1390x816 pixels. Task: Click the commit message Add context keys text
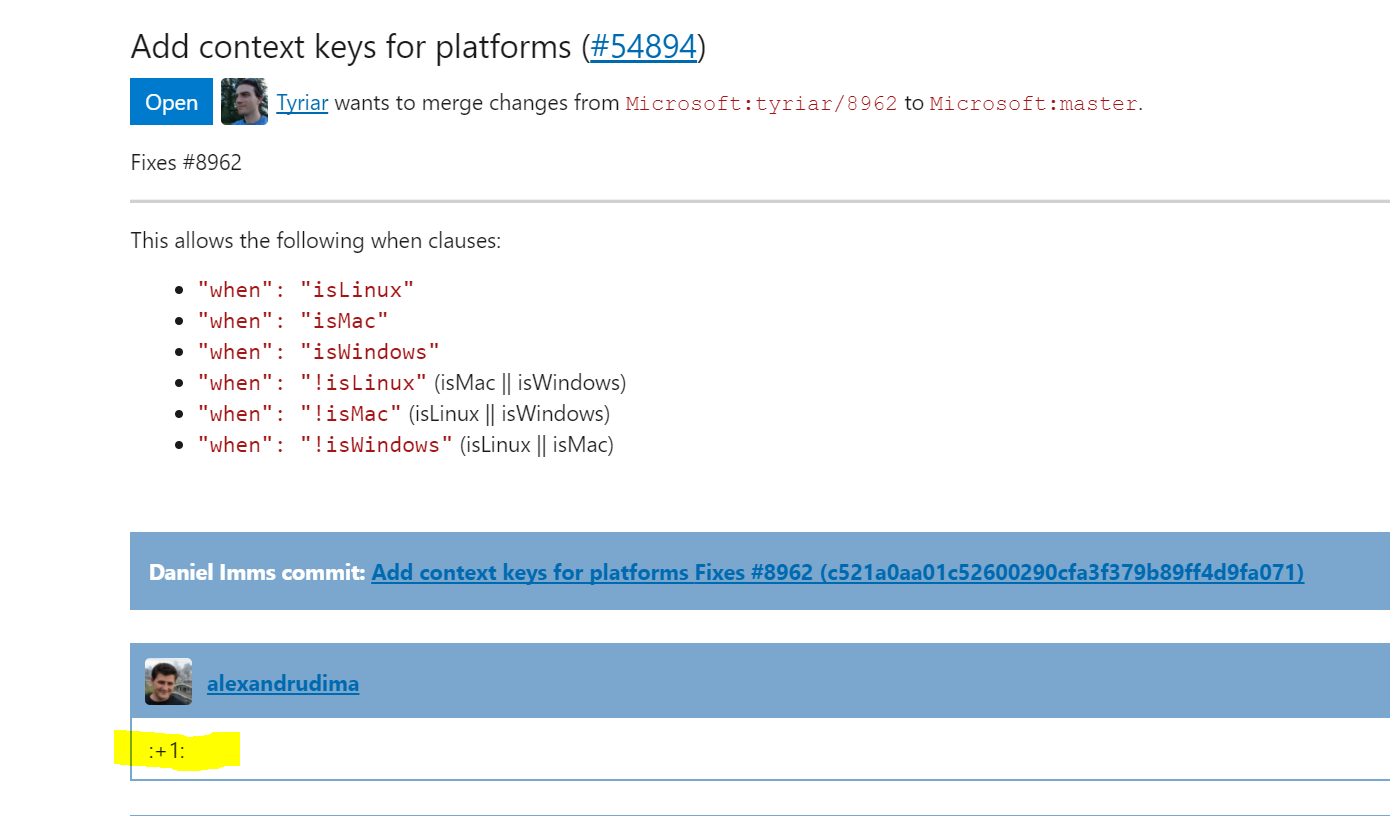[460, 572]
